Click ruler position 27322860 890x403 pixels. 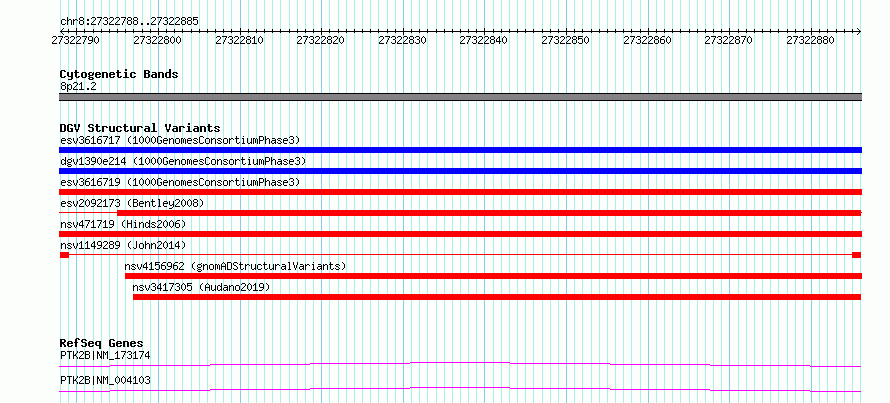648,41
